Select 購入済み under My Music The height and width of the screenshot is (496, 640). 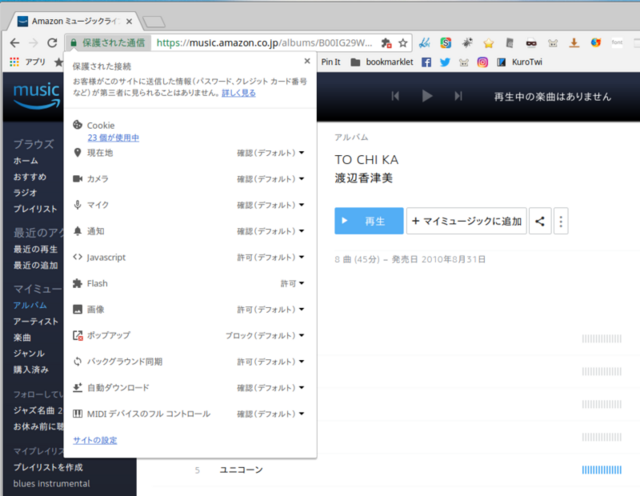click(31, 370)
